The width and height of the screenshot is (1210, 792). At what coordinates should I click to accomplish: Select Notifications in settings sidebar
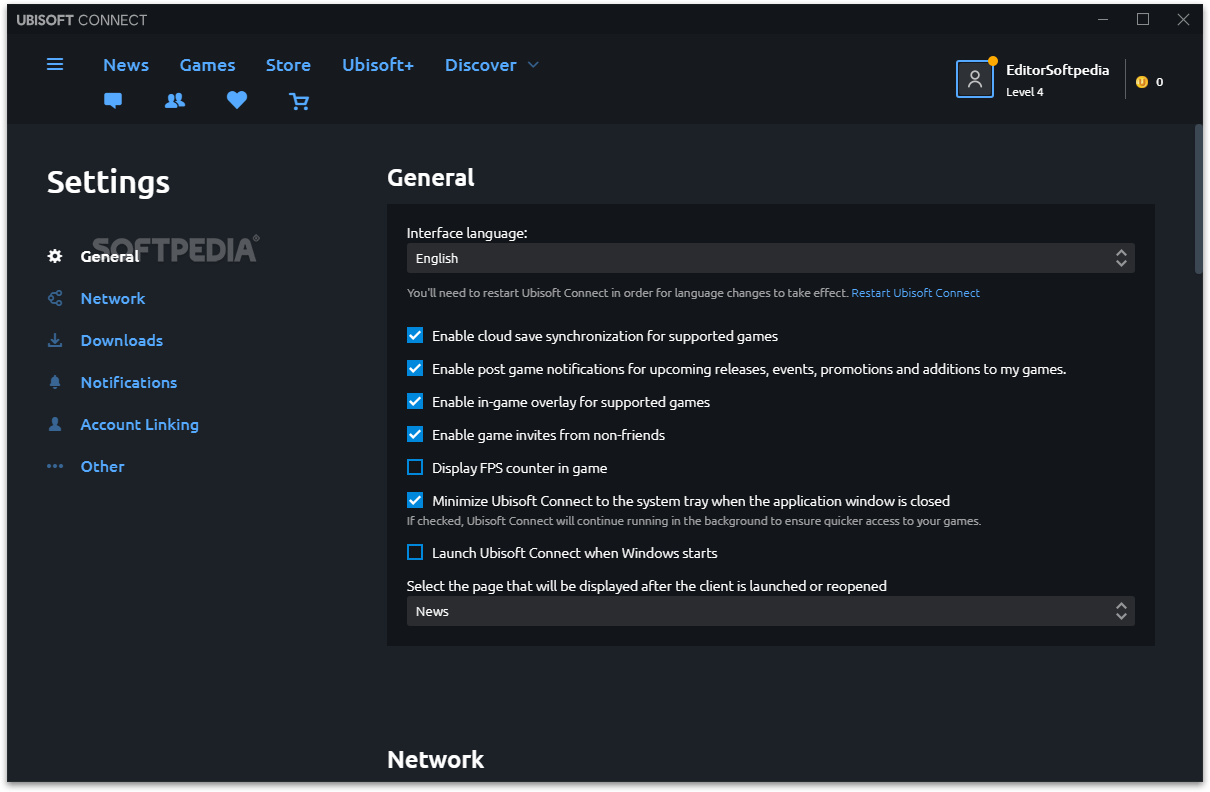pos(129,382)
